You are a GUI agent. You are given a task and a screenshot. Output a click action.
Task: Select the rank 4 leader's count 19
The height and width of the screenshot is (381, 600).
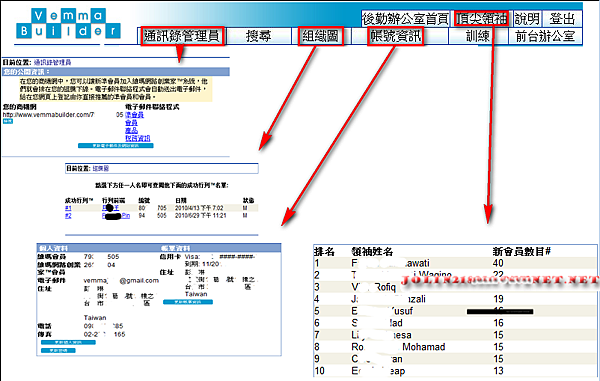[x=498, y=299]
